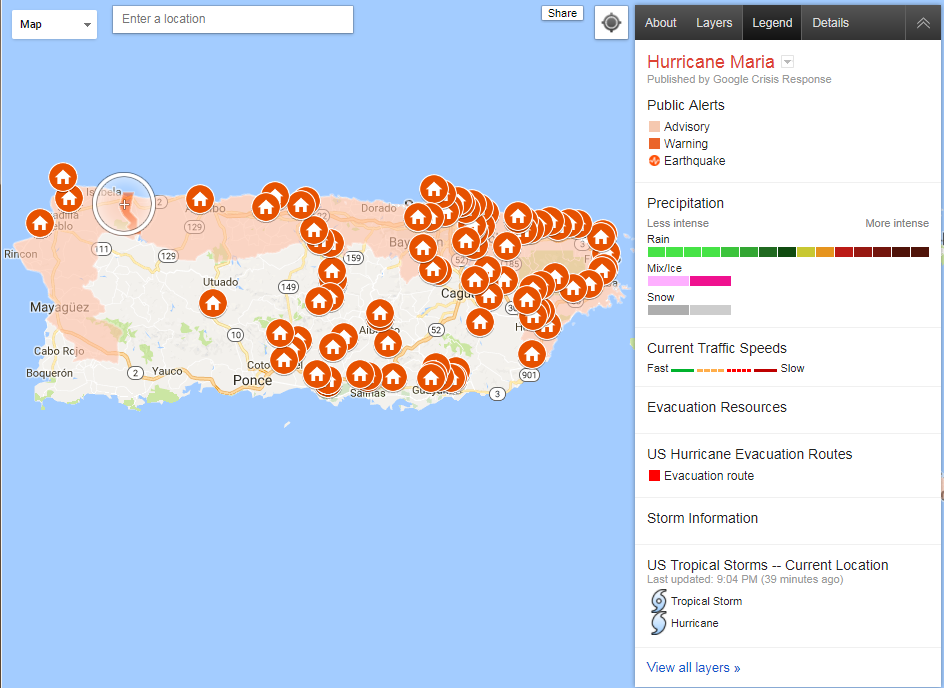
Task: Click the Cabo Rojo label
Action: (59, 351)
